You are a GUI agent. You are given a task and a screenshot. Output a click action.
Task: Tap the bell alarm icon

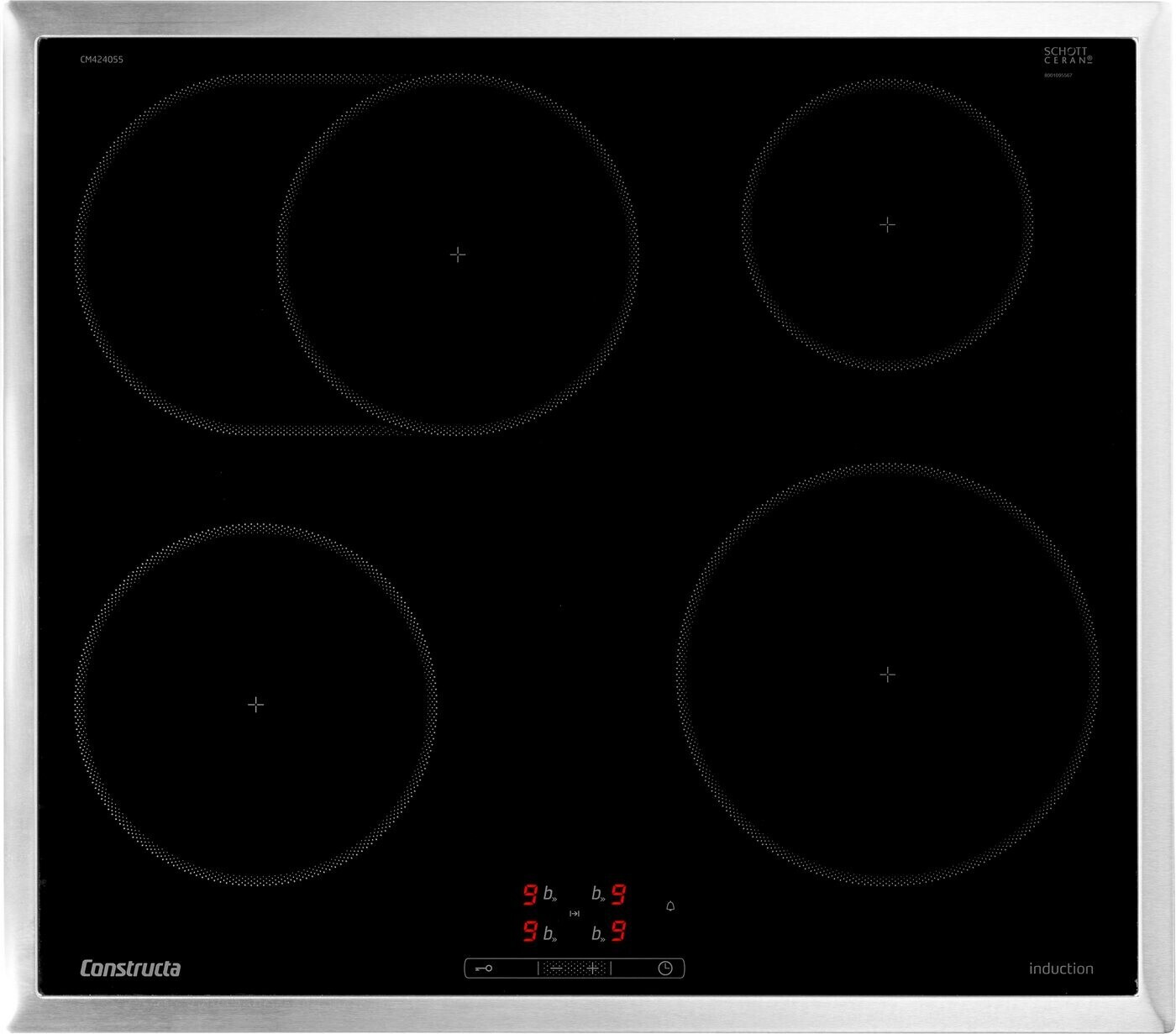tap(670, 906)
